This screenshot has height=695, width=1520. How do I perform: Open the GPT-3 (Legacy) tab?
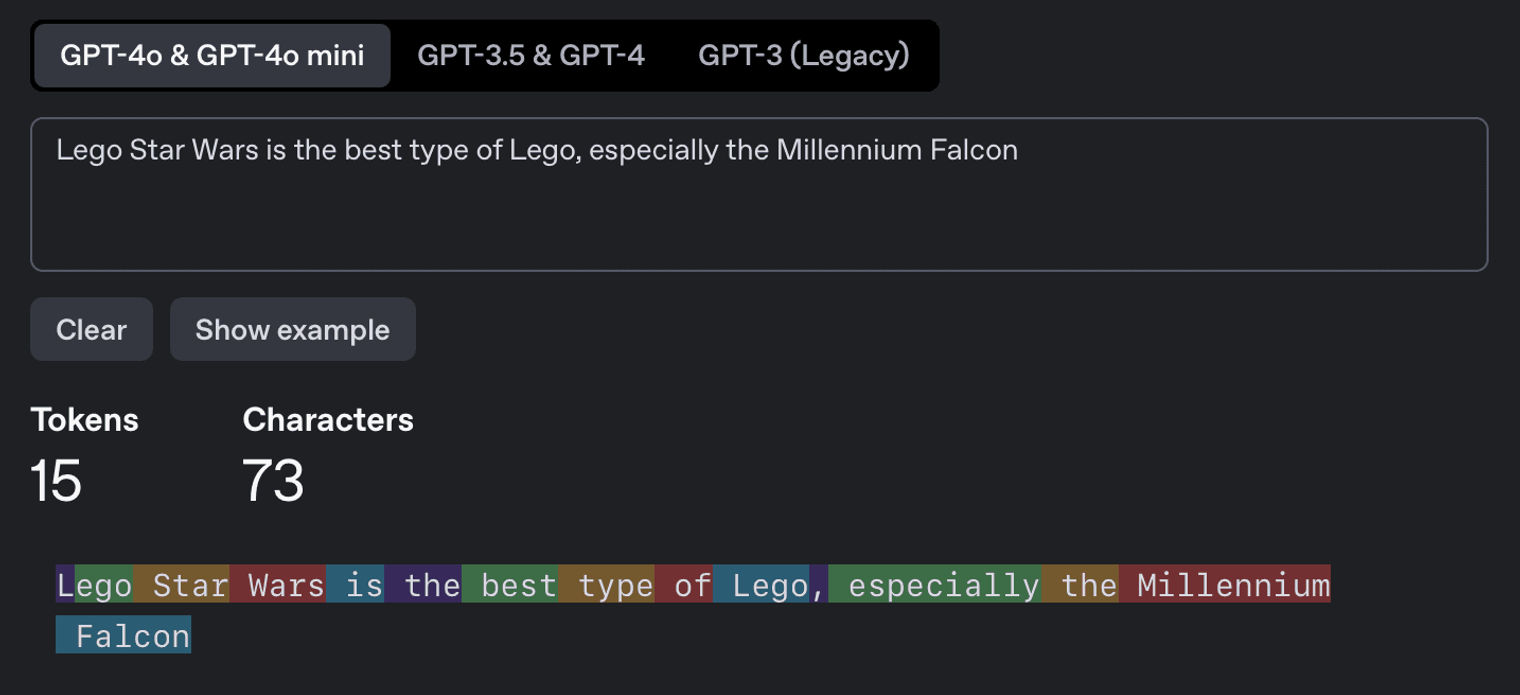(804, 55)
